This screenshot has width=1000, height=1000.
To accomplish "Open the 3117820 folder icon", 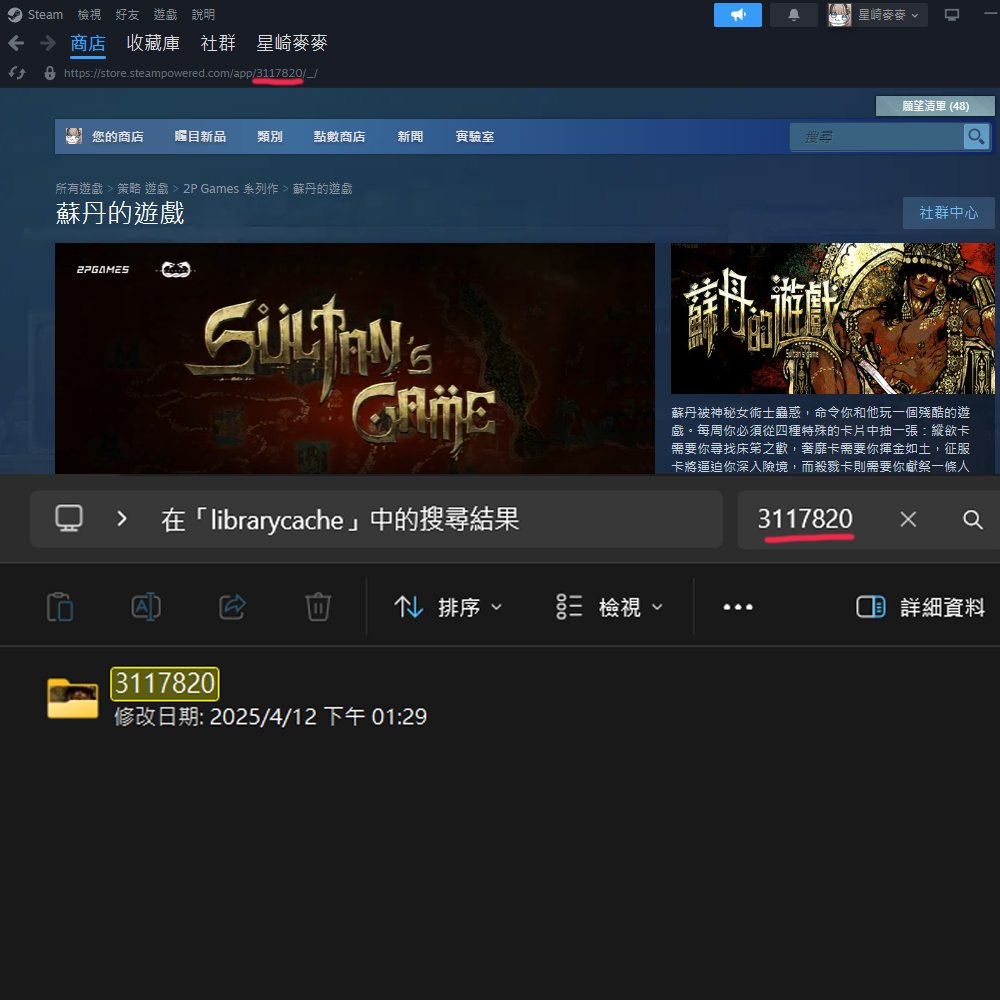I will 73,698.
